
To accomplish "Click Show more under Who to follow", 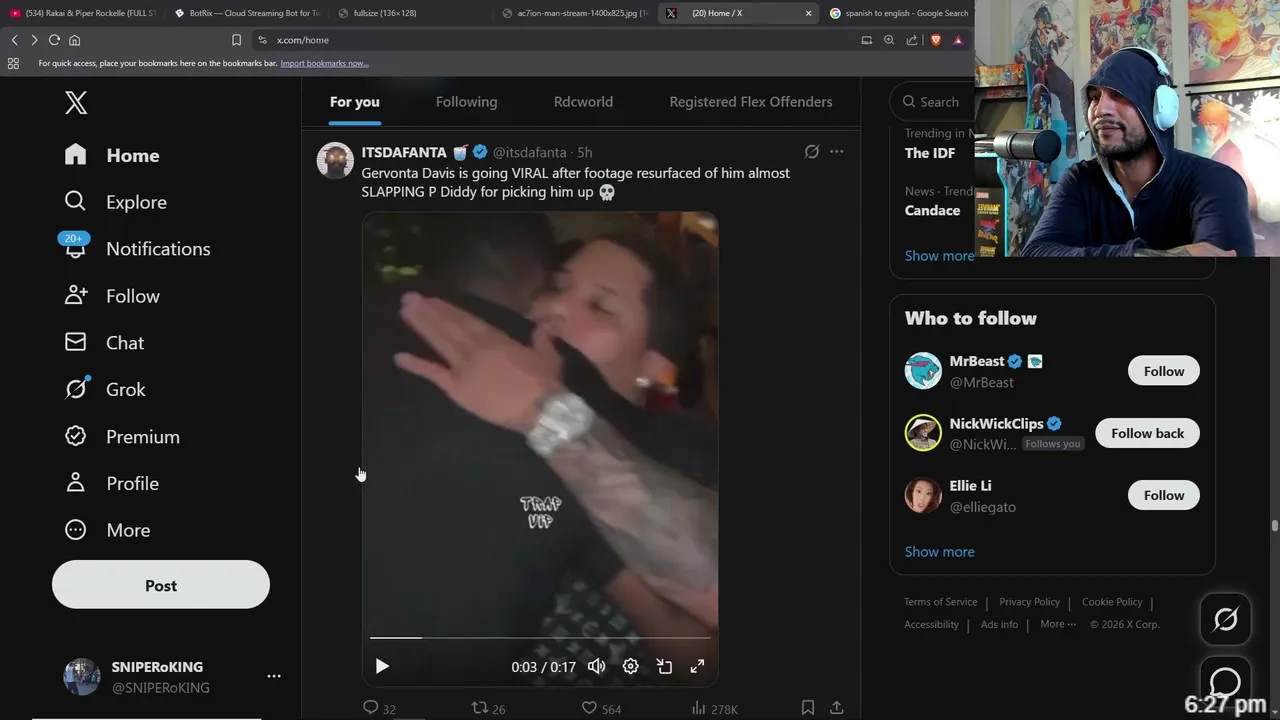I will 939,552.
